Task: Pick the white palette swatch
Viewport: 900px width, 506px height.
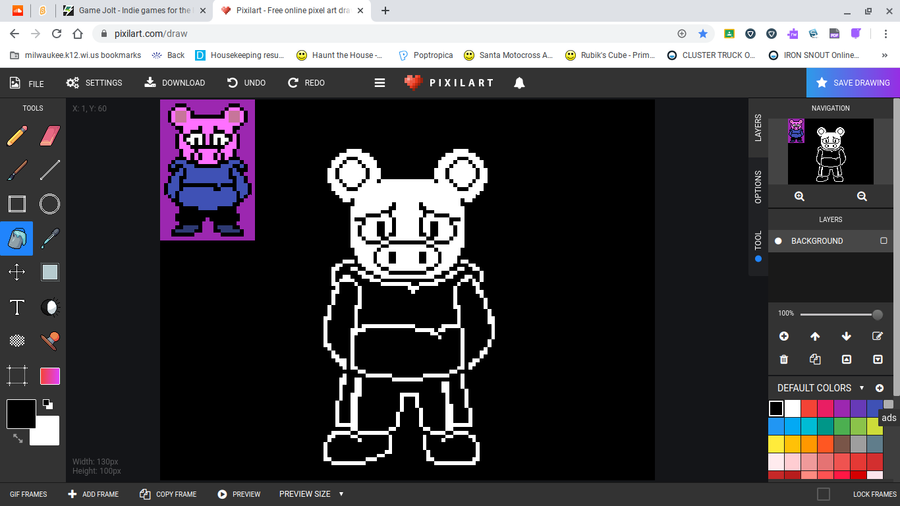Action: pyautogui.click(x=793, y=408)
